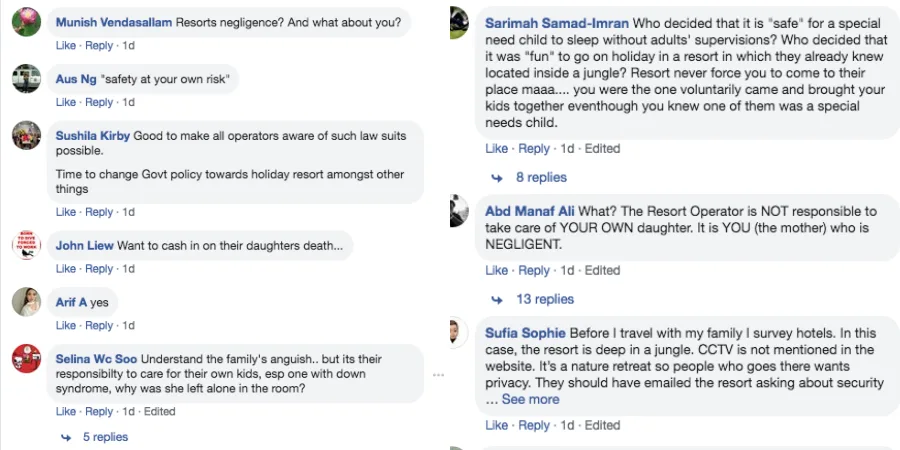Screen dimensions: 900x450
Task: Click the 1d timestamp on Arif A's comment
Action: pos(128,326)
